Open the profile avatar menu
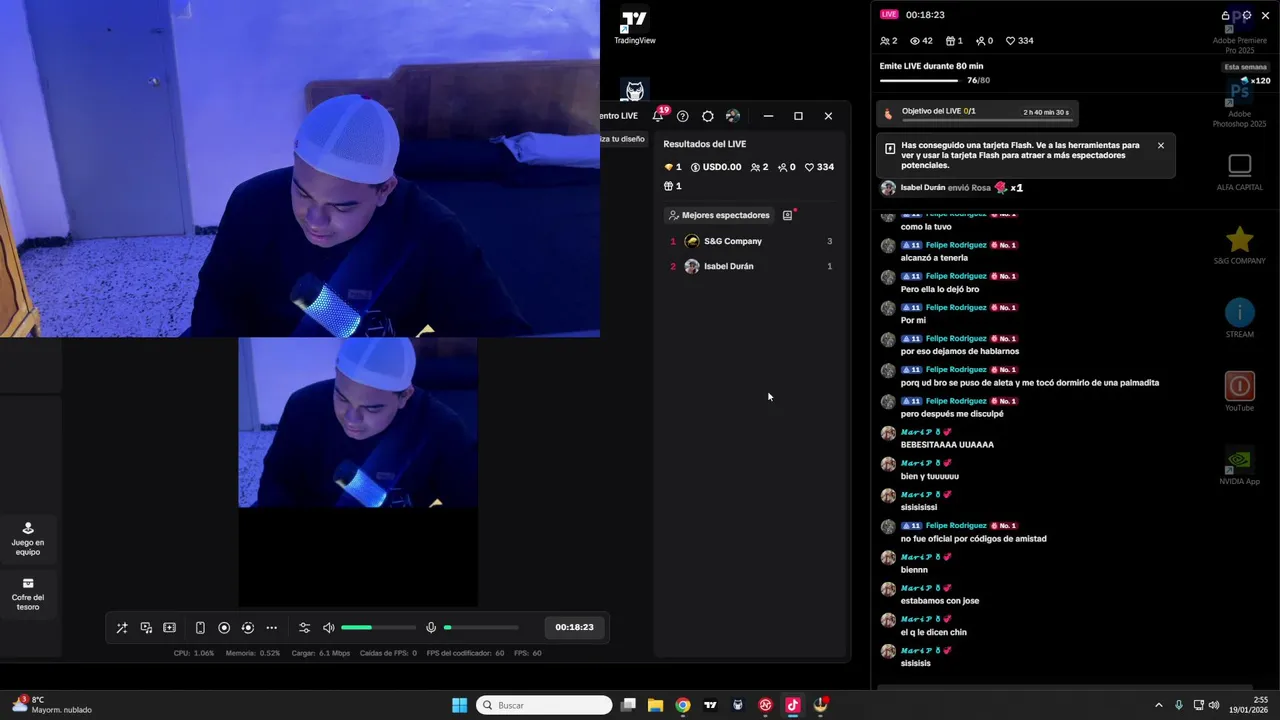Screen dimensions: 1280x720 [x=733, y=116]
